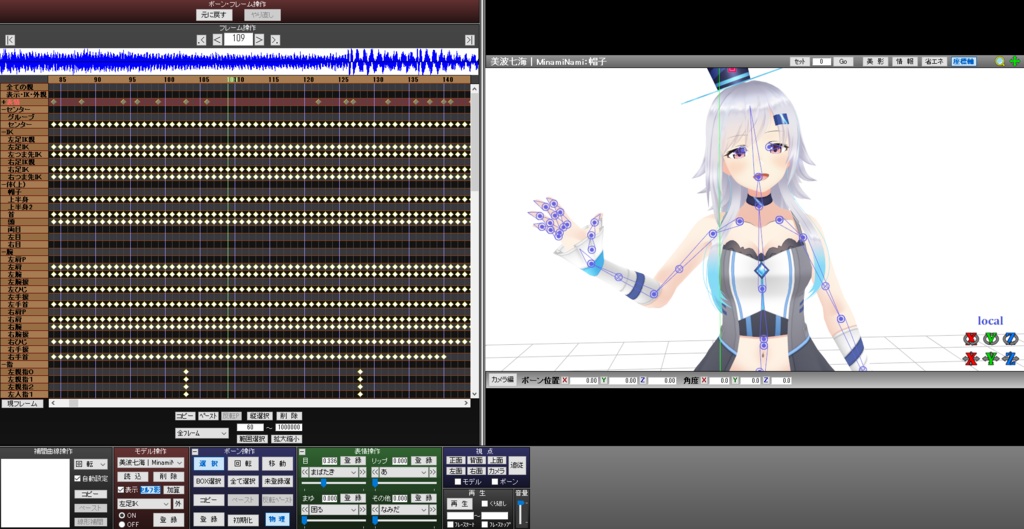The height and width of the screenshot is (529, 1024).
Task: Click the 元に戻す undo button
Action: [x=214, y=14]
